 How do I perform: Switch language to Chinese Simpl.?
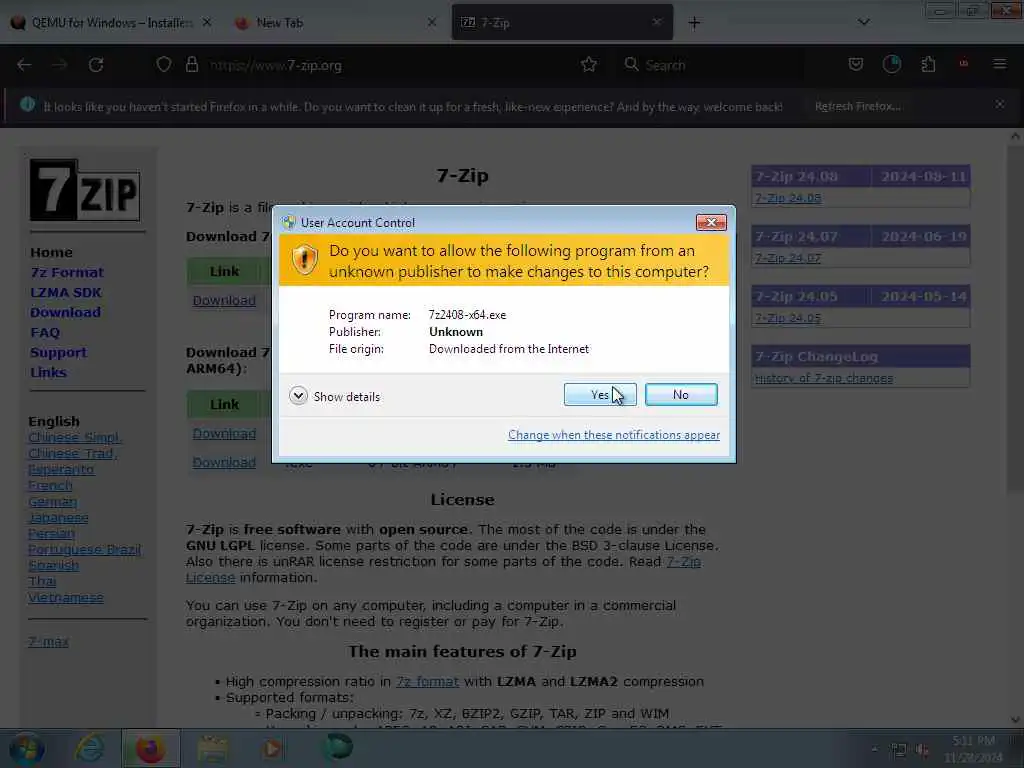(74, 438)
